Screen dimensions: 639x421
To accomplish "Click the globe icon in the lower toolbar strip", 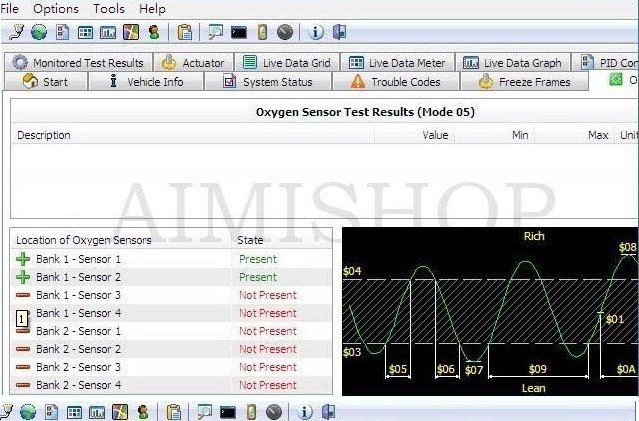I will pos(28,412).
